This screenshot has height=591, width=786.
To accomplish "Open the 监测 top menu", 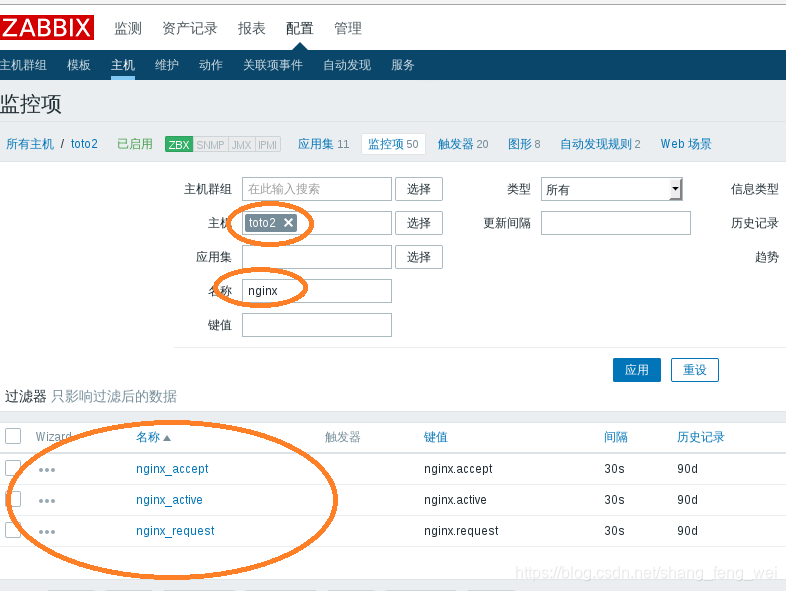I will coord(128,28).
